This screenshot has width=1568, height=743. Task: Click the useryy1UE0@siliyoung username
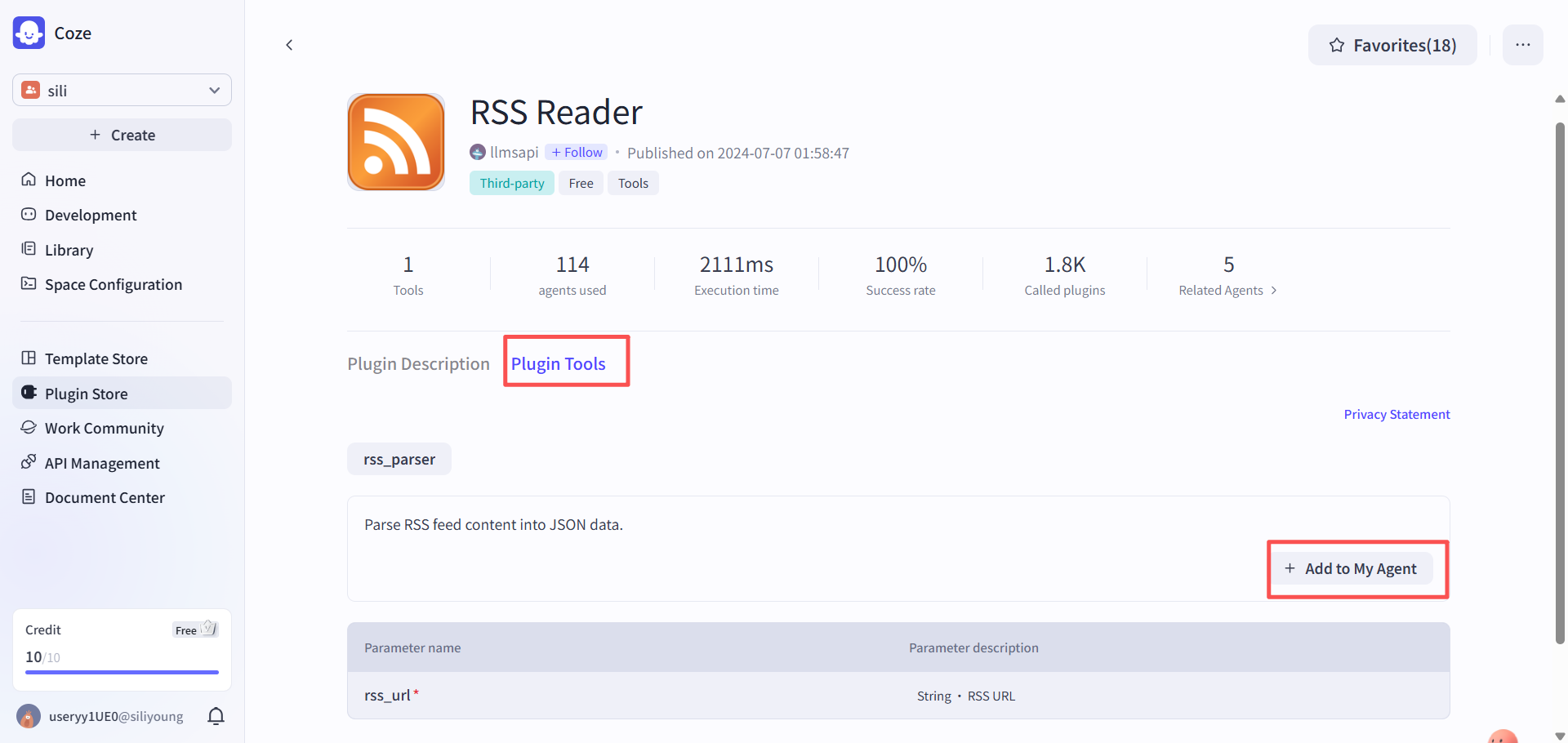116,716
